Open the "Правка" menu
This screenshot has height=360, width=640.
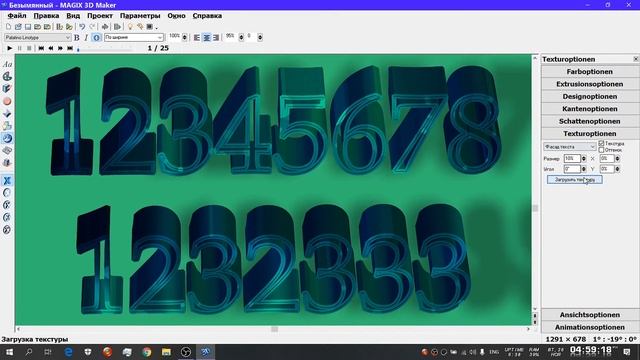[x=46, y=16]
